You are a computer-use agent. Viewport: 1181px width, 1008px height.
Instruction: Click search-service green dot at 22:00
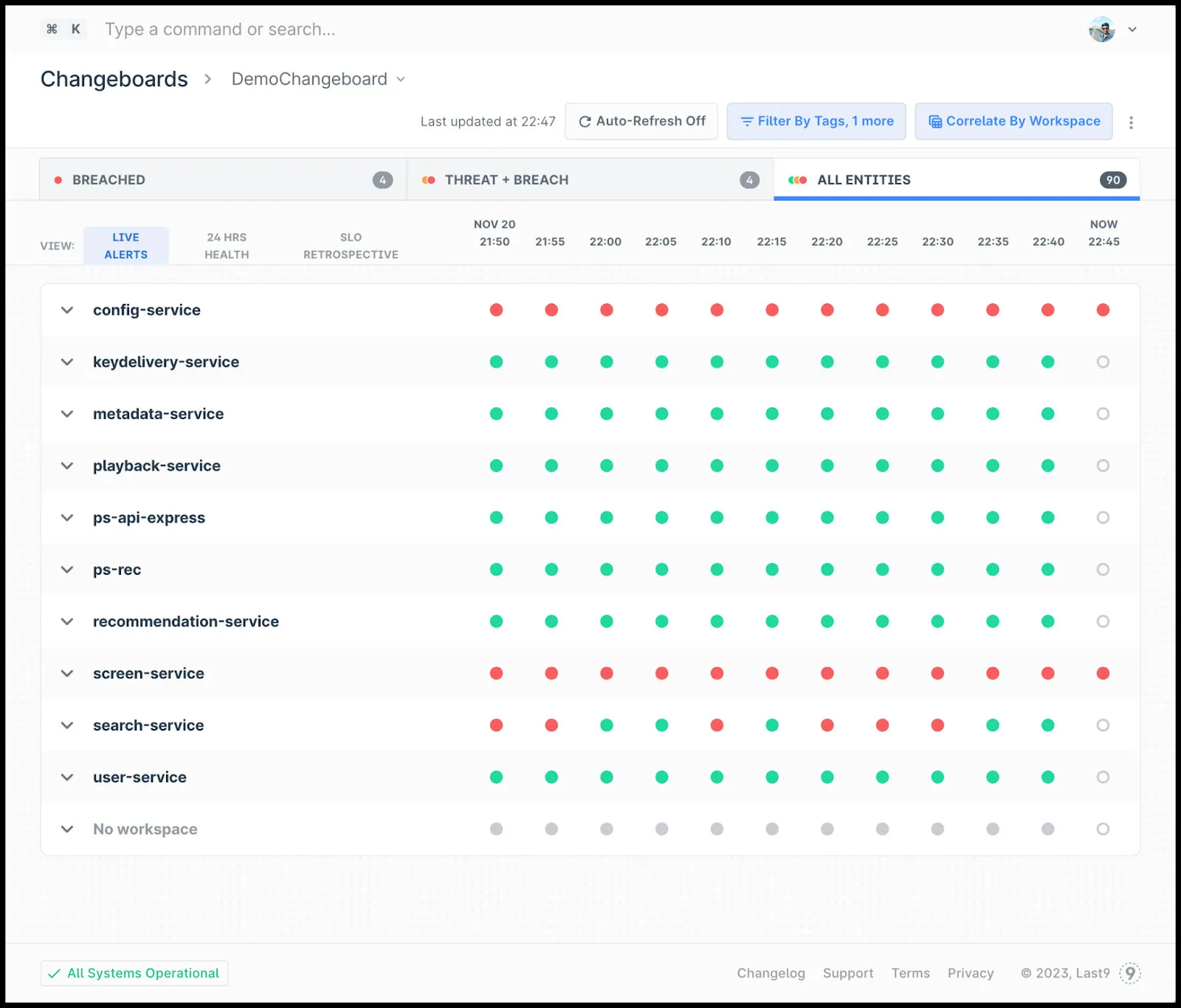tap(607, 725)
